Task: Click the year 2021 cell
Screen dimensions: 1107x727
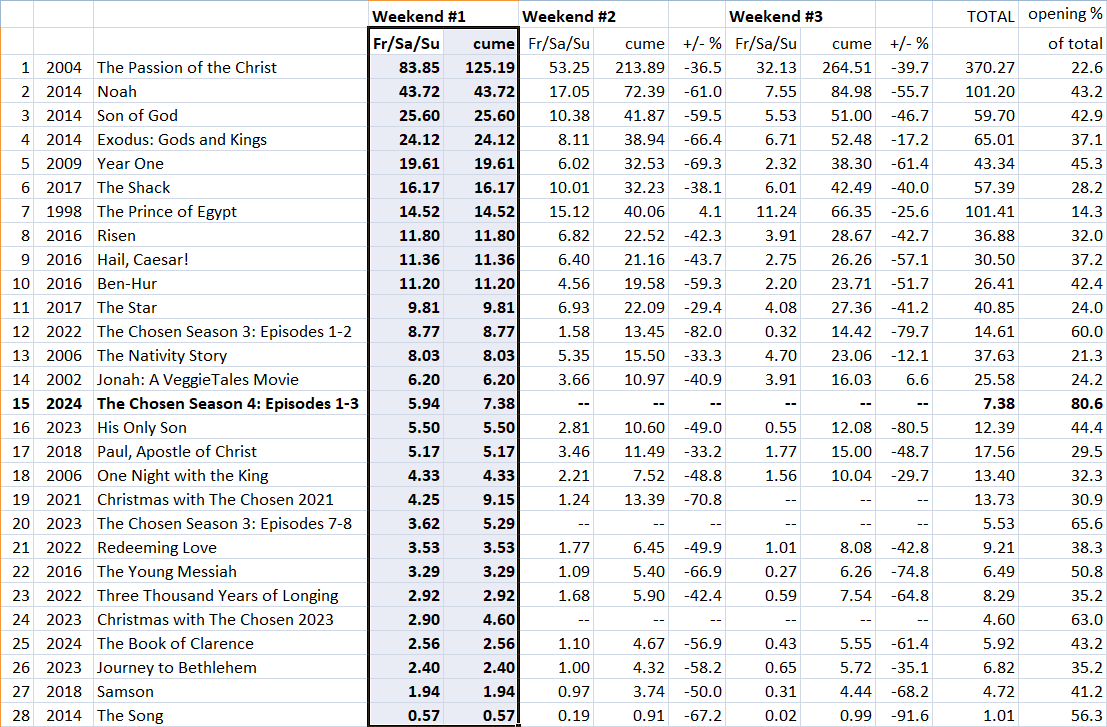Action: pos(64,500)
